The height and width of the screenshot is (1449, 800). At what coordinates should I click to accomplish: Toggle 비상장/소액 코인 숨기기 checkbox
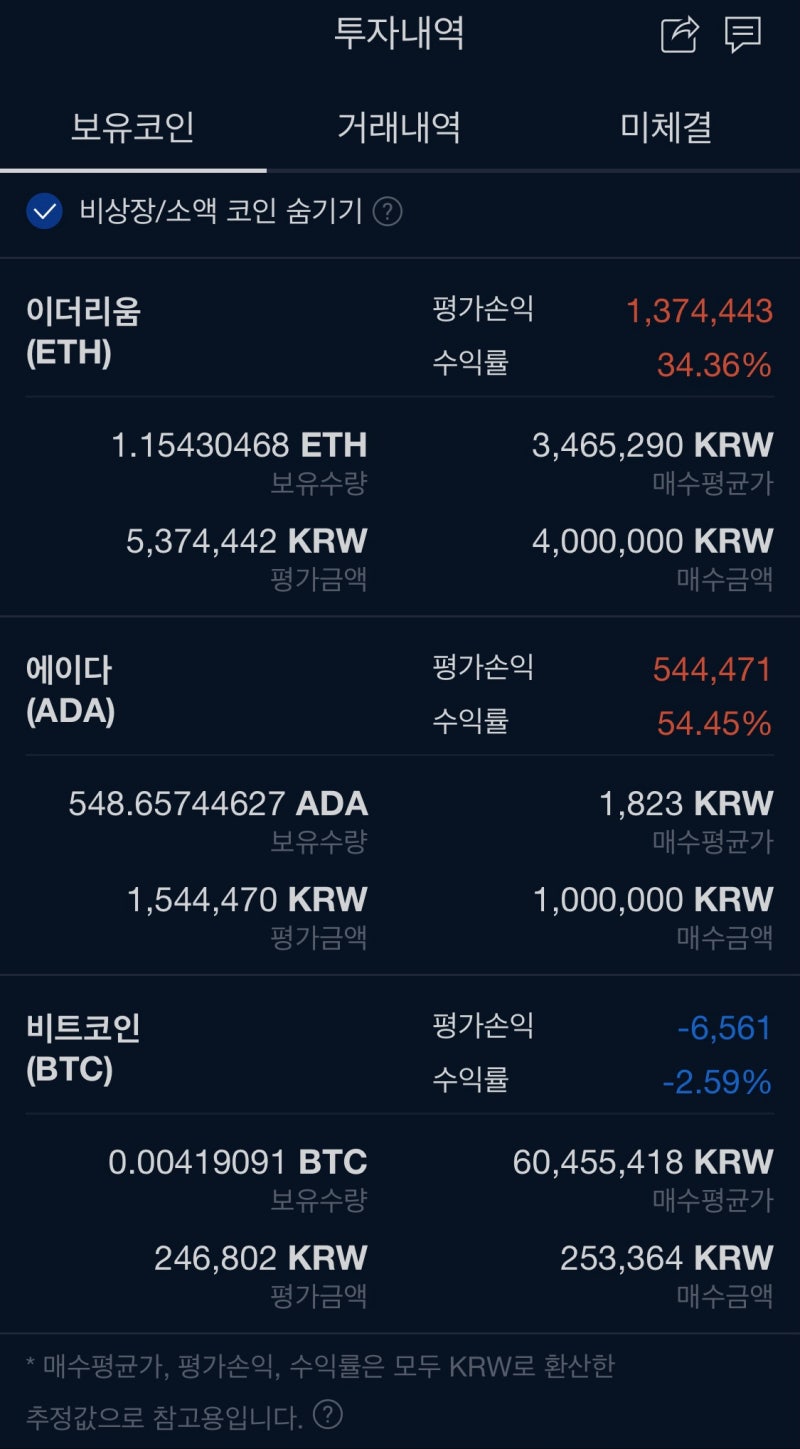tap(45, 212)
